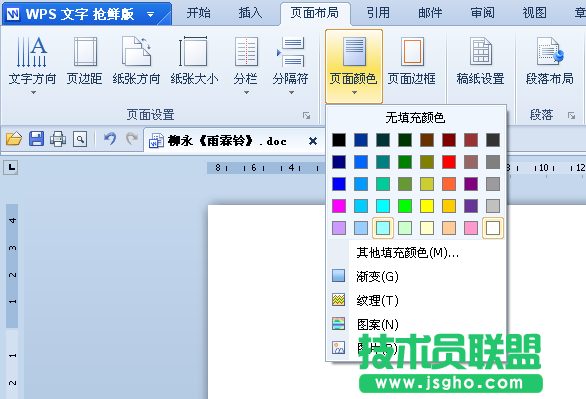The image size is (586, 399).
Task: Click the open folder icon in quick toolbar
Action: point(14,139)
